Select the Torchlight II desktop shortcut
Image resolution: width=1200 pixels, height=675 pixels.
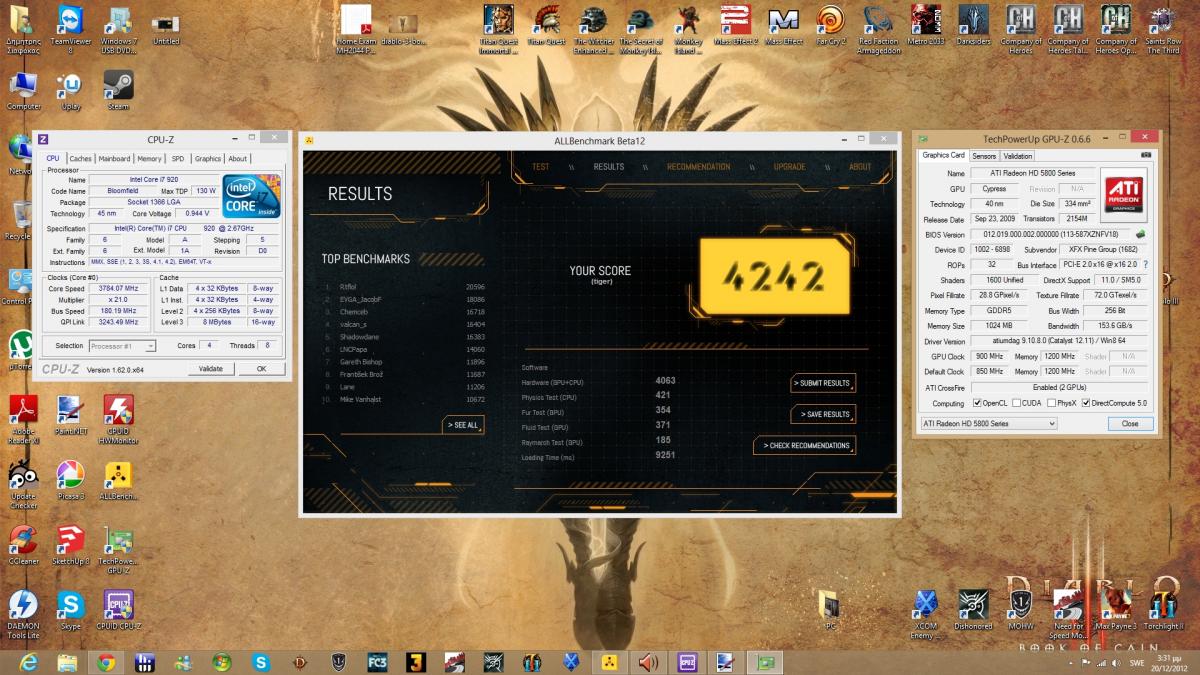pos(1163,610)
